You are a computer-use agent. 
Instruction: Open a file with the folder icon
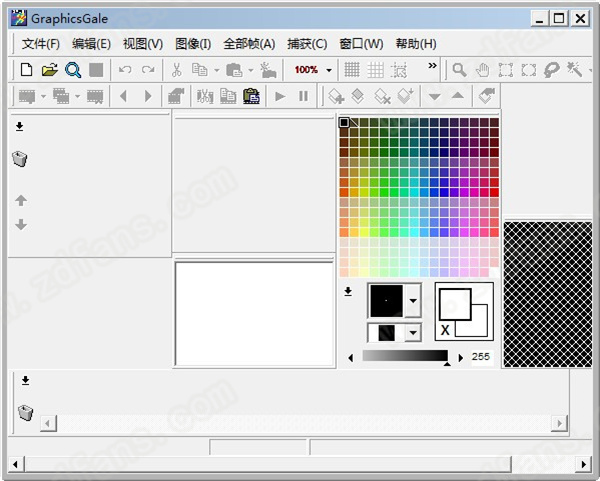[49, 70]
